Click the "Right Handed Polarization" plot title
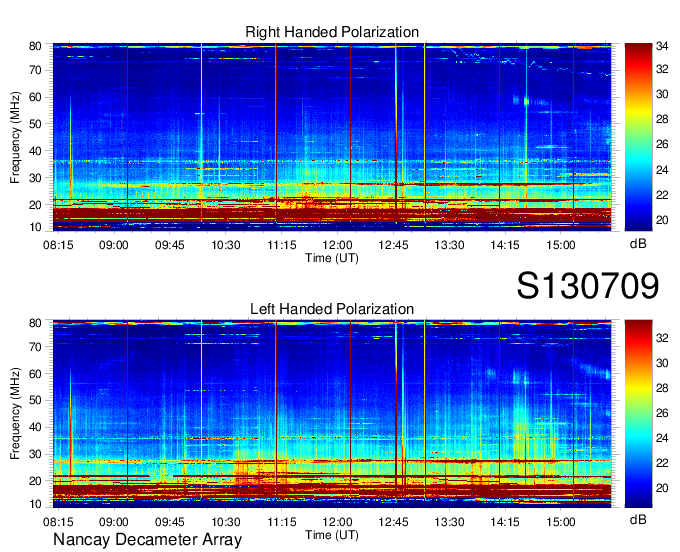Image resolution: width=680 pixels, height=552 pixels. pos(332,32)
